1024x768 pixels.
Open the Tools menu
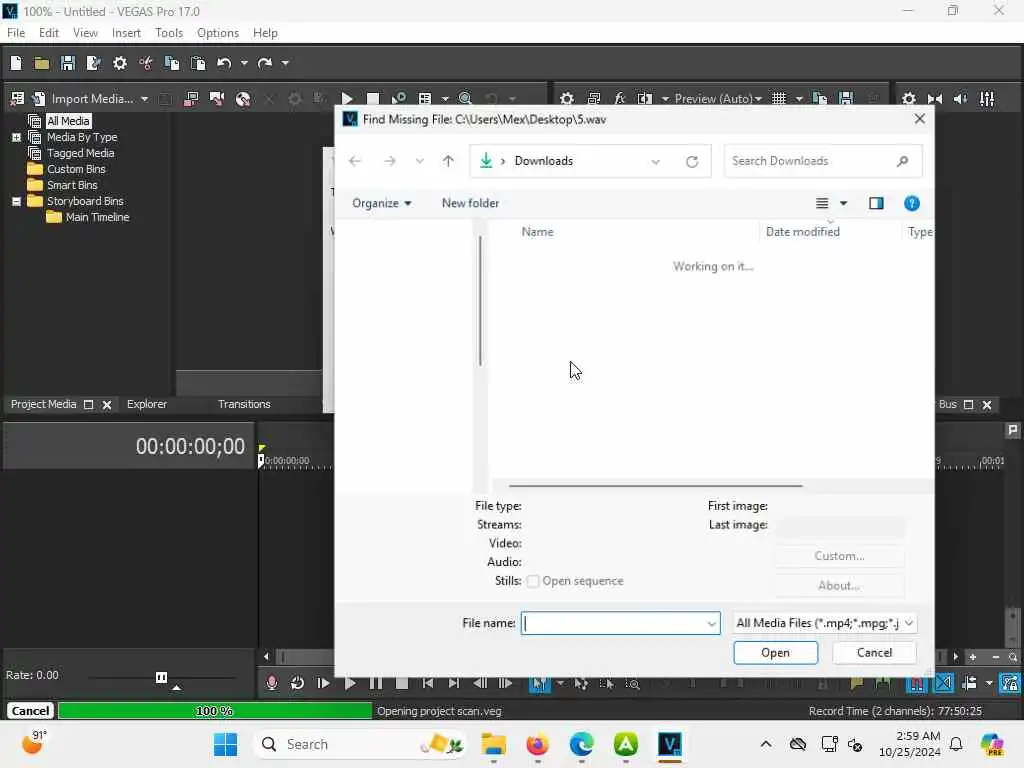(169, 33)
